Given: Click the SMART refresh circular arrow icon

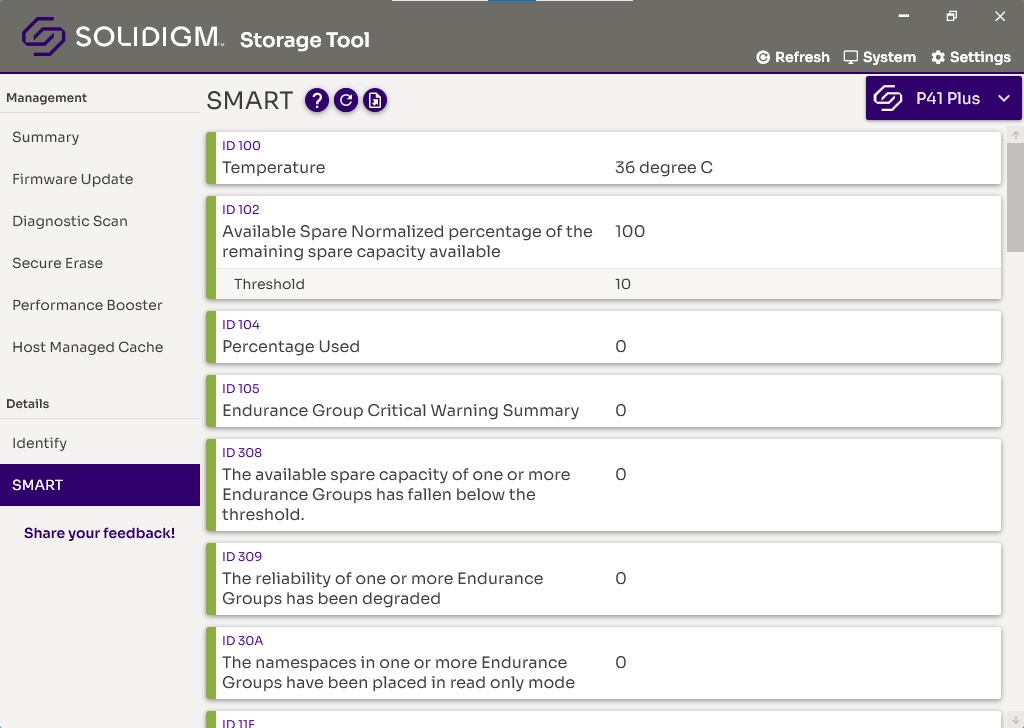Looking at the screenshot, I should [346, 101].
